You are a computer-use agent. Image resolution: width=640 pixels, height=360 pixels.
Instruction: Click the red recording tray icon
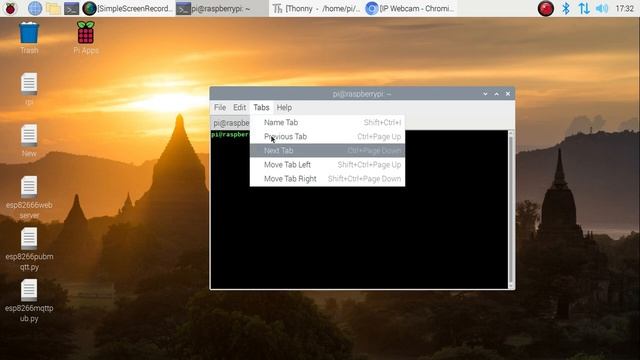[546, 8]
